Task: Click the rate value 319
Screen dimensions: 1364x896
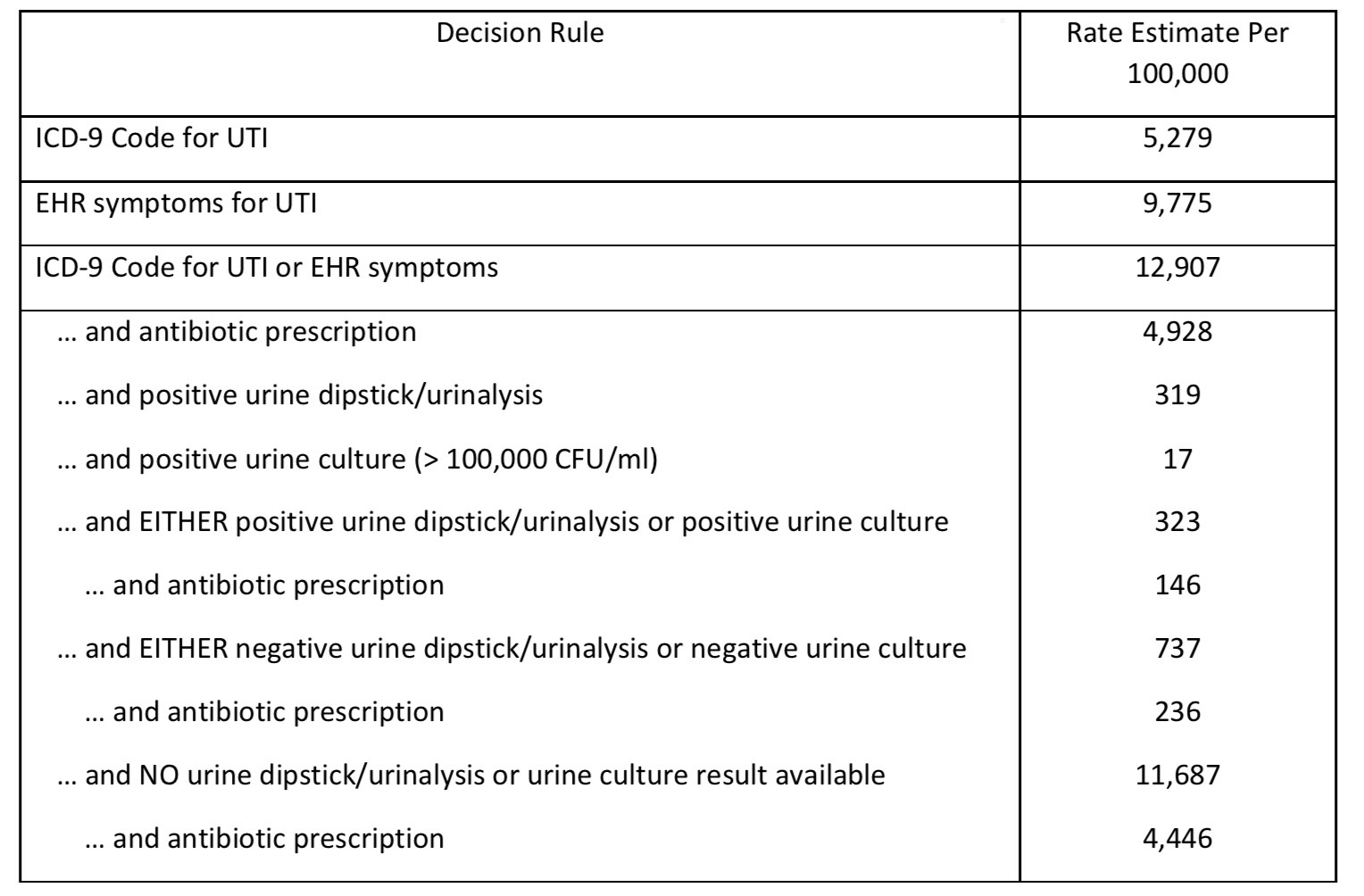Action: pos(1177,395)
